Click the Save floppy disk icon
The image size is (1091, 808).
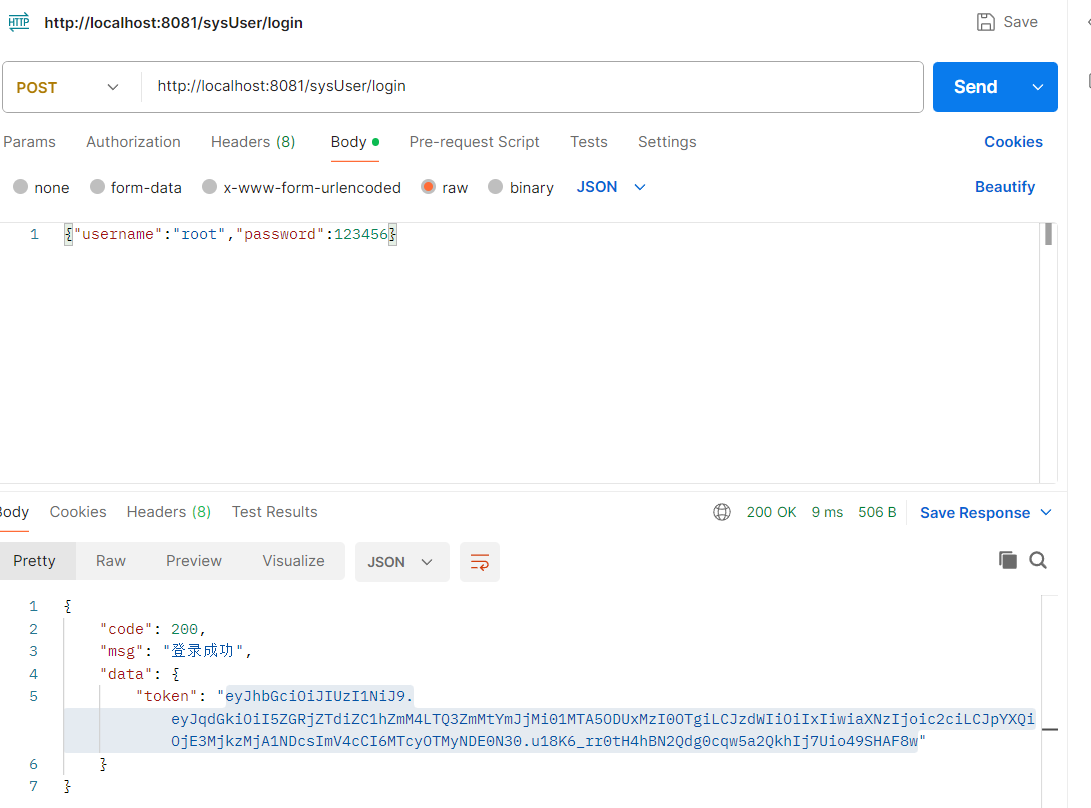click(x=985, y=22)
